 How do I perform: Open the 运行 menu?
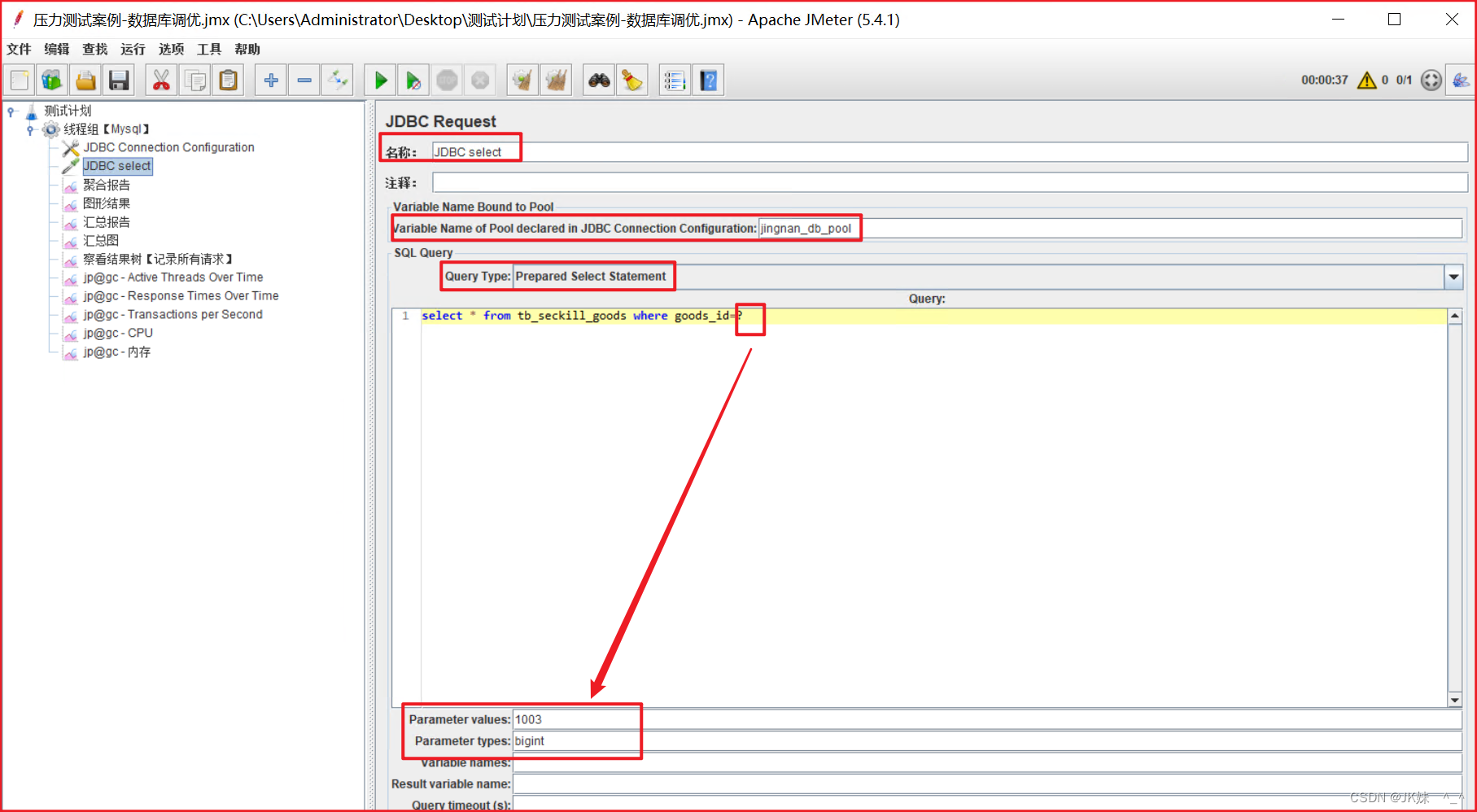[133, 49]
